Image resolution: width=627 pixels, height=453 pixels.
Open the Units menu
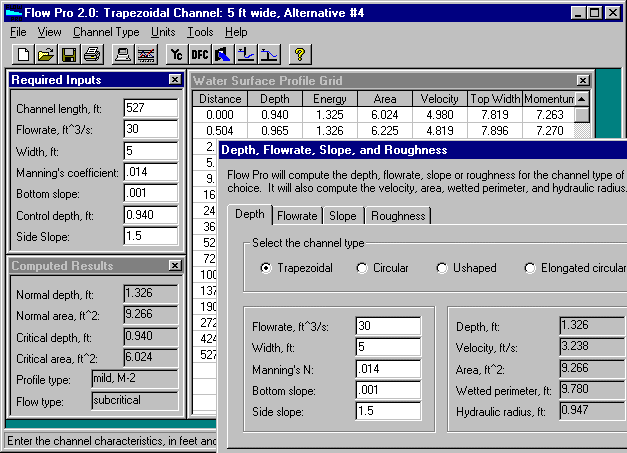pos(163,32)
